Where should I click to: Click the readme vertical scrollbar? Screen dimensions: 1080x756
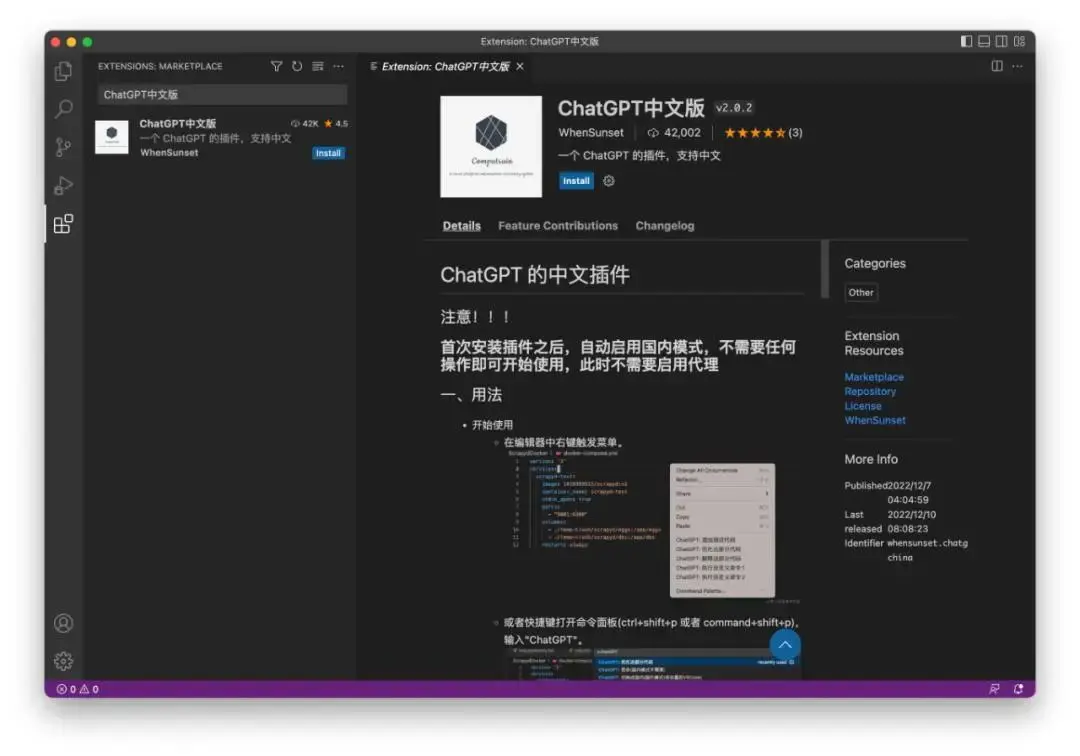coord(824,269)
